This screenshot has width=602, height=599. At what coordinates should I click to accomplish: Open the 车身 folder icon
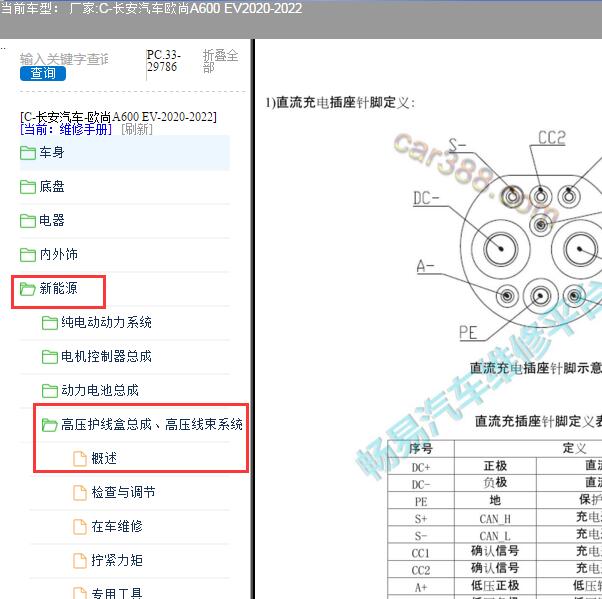28,152
